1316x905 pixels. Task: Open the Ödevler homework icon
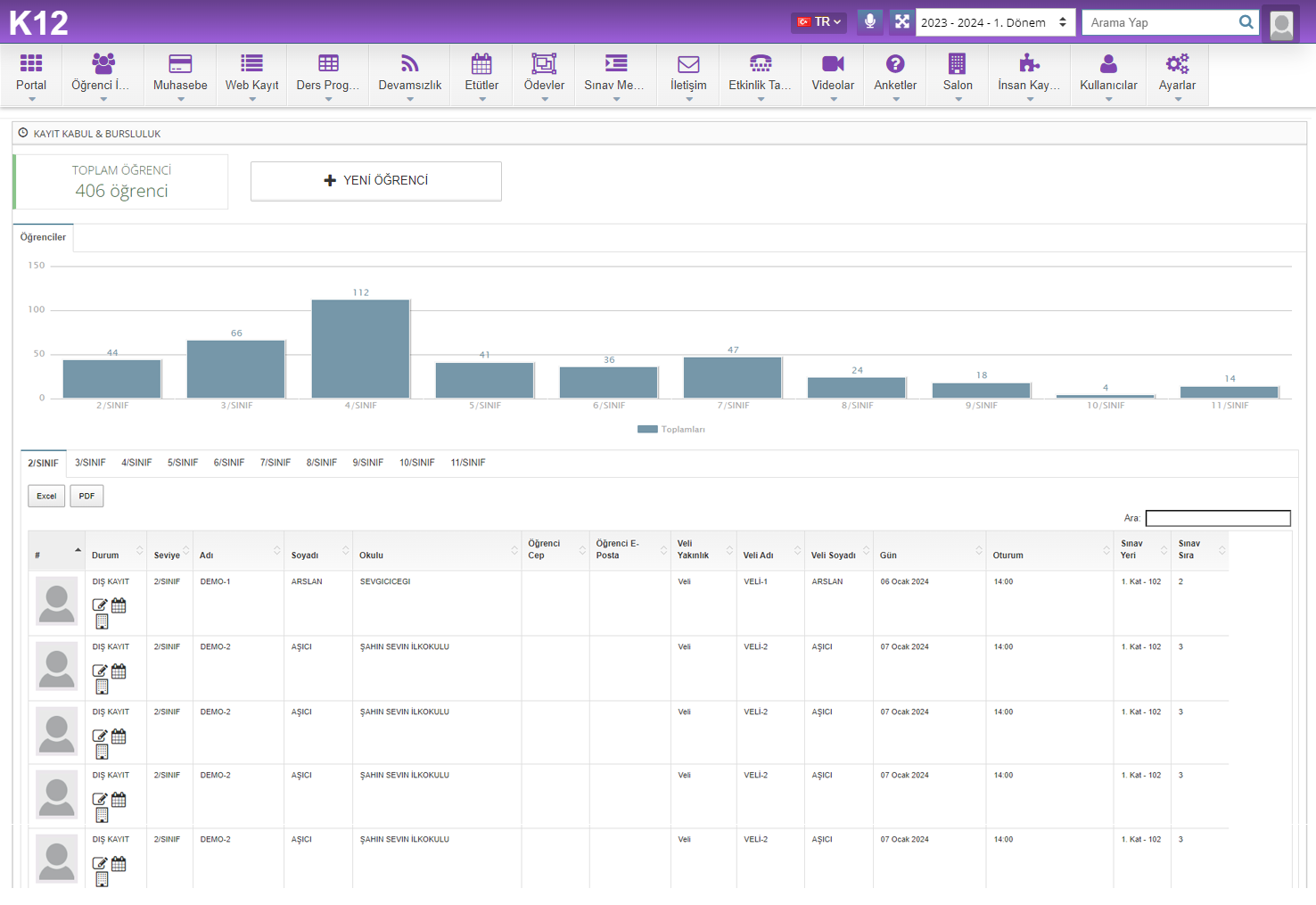[544, 63]
